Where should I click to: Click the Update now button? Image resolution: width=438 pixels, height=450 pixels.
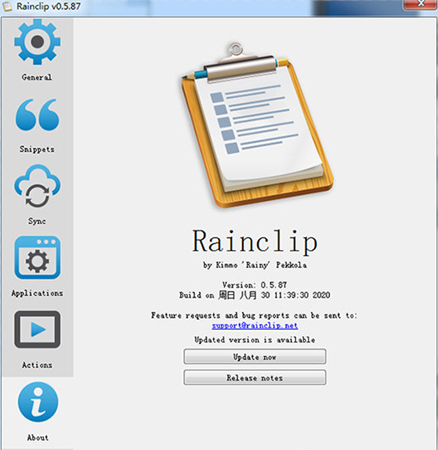pos(255,357)
